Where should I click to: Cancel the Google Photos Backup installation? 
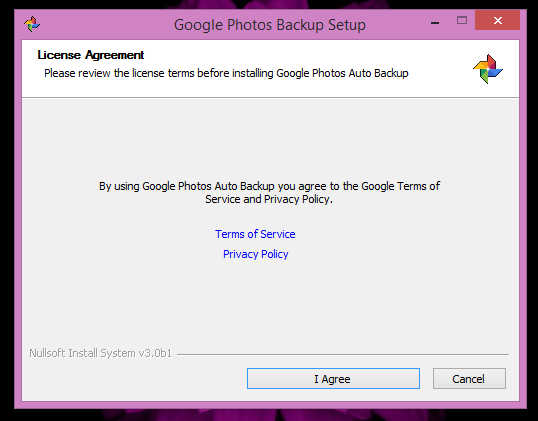(469, 378)
